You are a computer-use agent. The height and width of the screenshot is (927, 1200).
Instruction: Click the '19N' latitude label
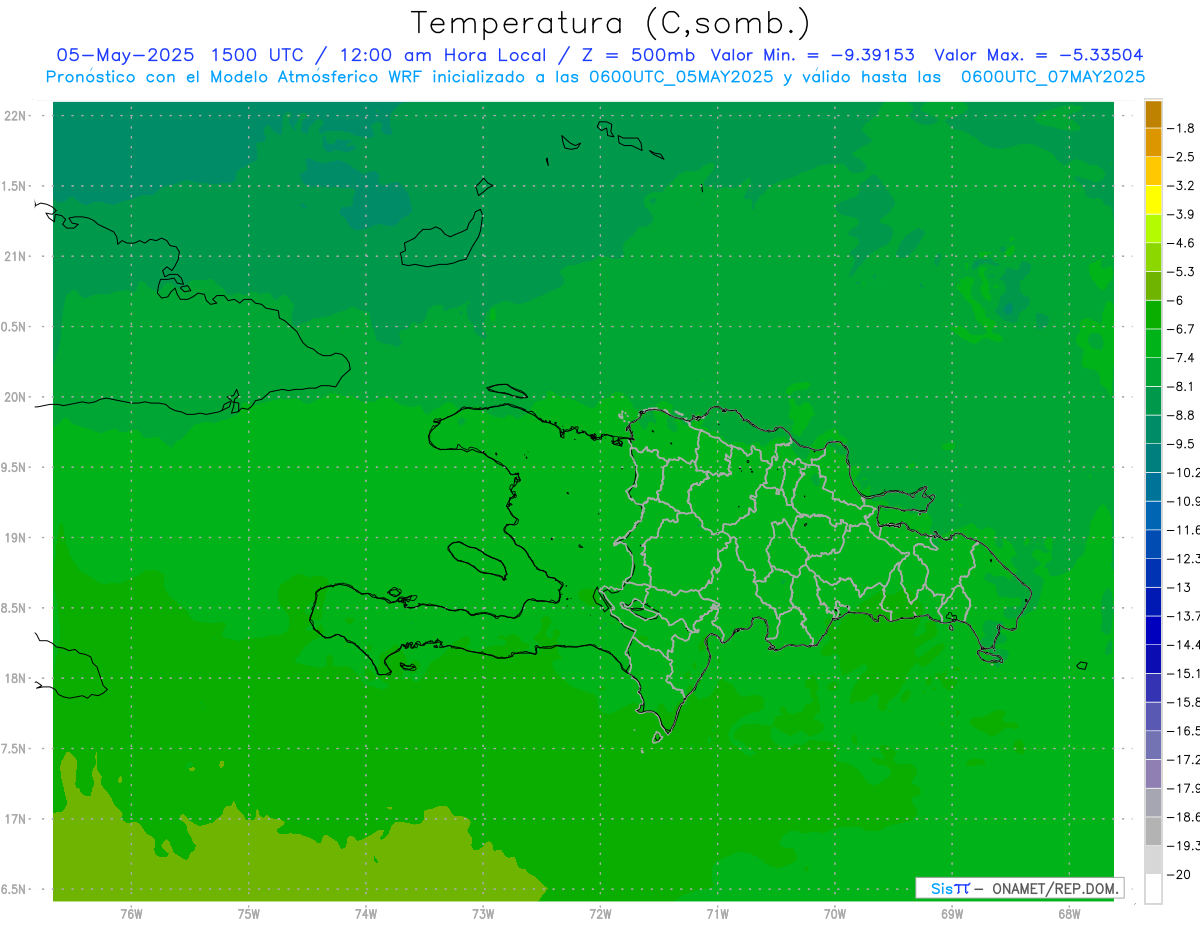15,538
